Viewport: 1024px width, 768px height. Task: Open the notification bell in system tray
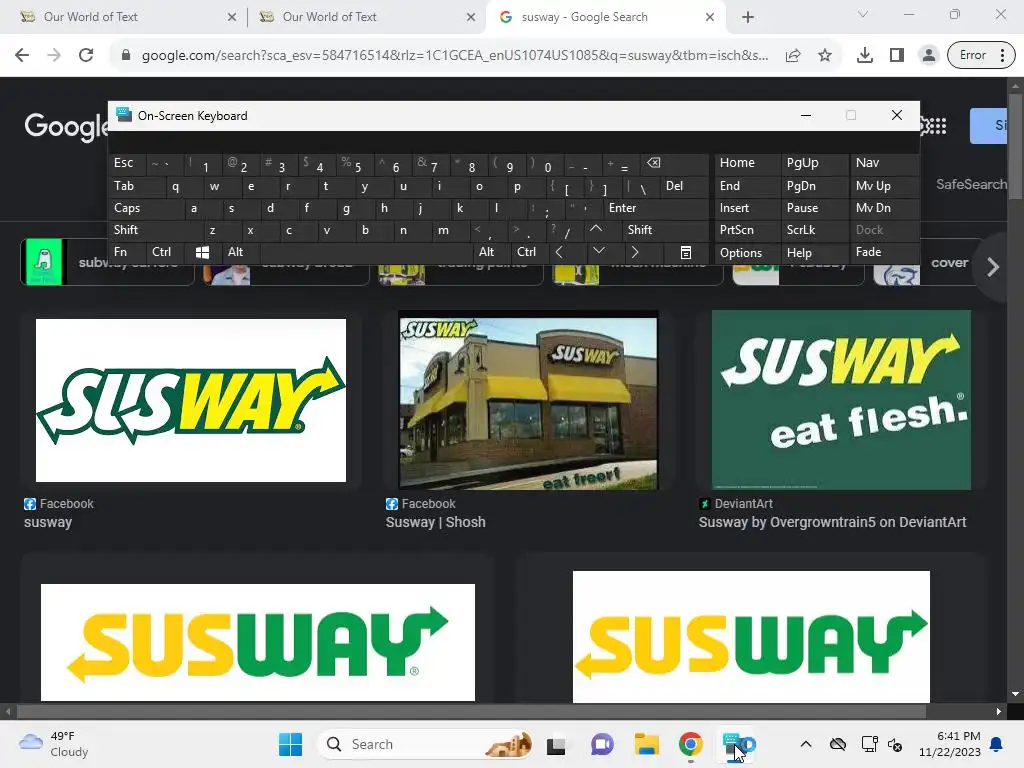click(997, 744)
